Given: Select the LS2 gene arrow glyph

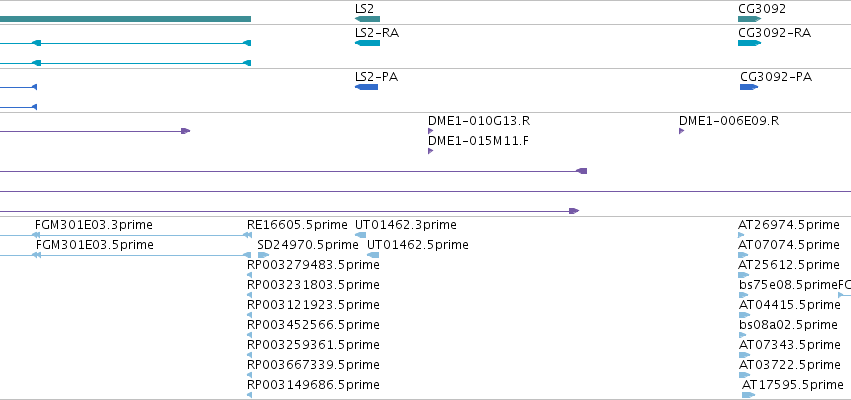Looking at the screenshot, I should pyautogui.click(x=367, y=19).
